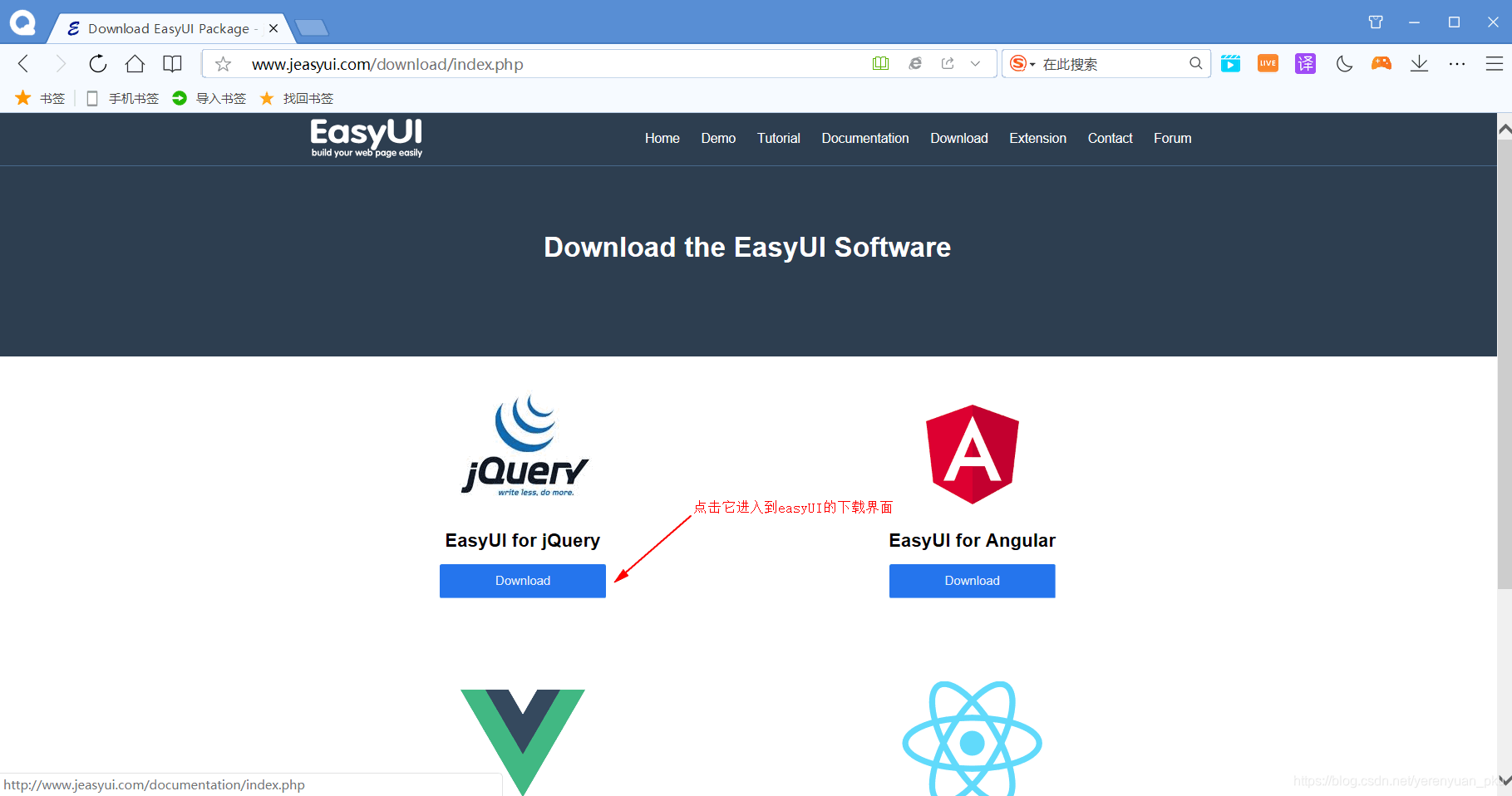This screenshot has height=796, width=1512.
Task: Open Demo in the site navigation
Action: [x=718, y=138]
